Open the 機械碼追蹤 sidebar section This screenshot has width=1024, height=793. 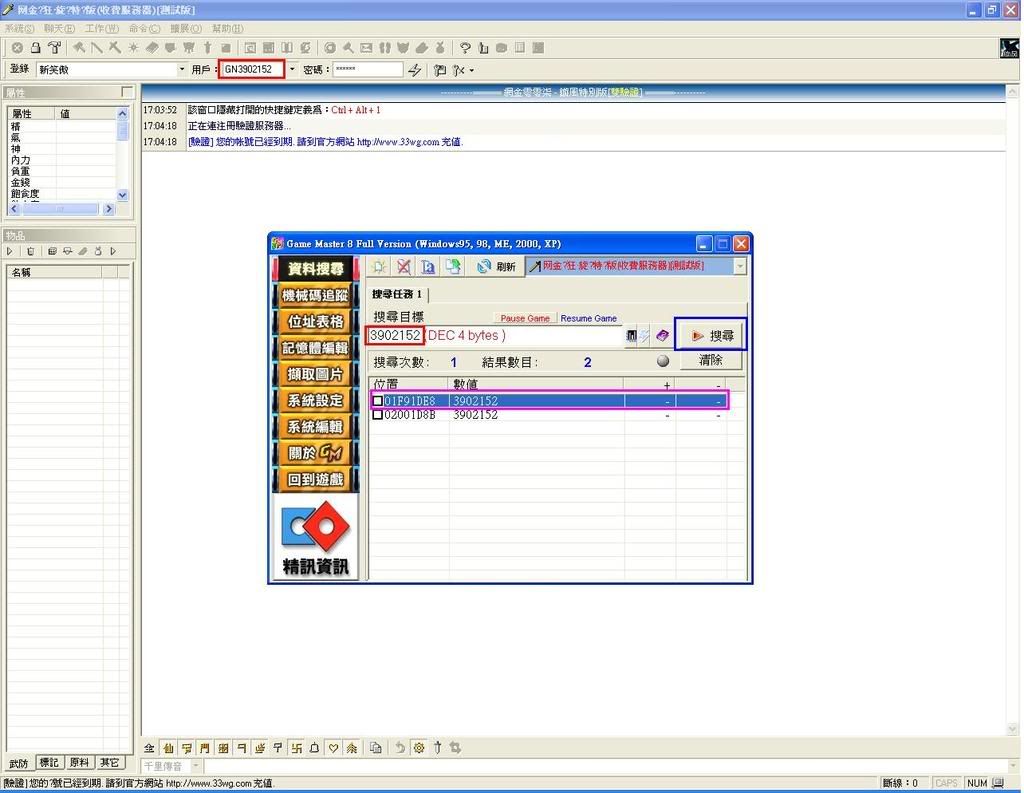315,295
